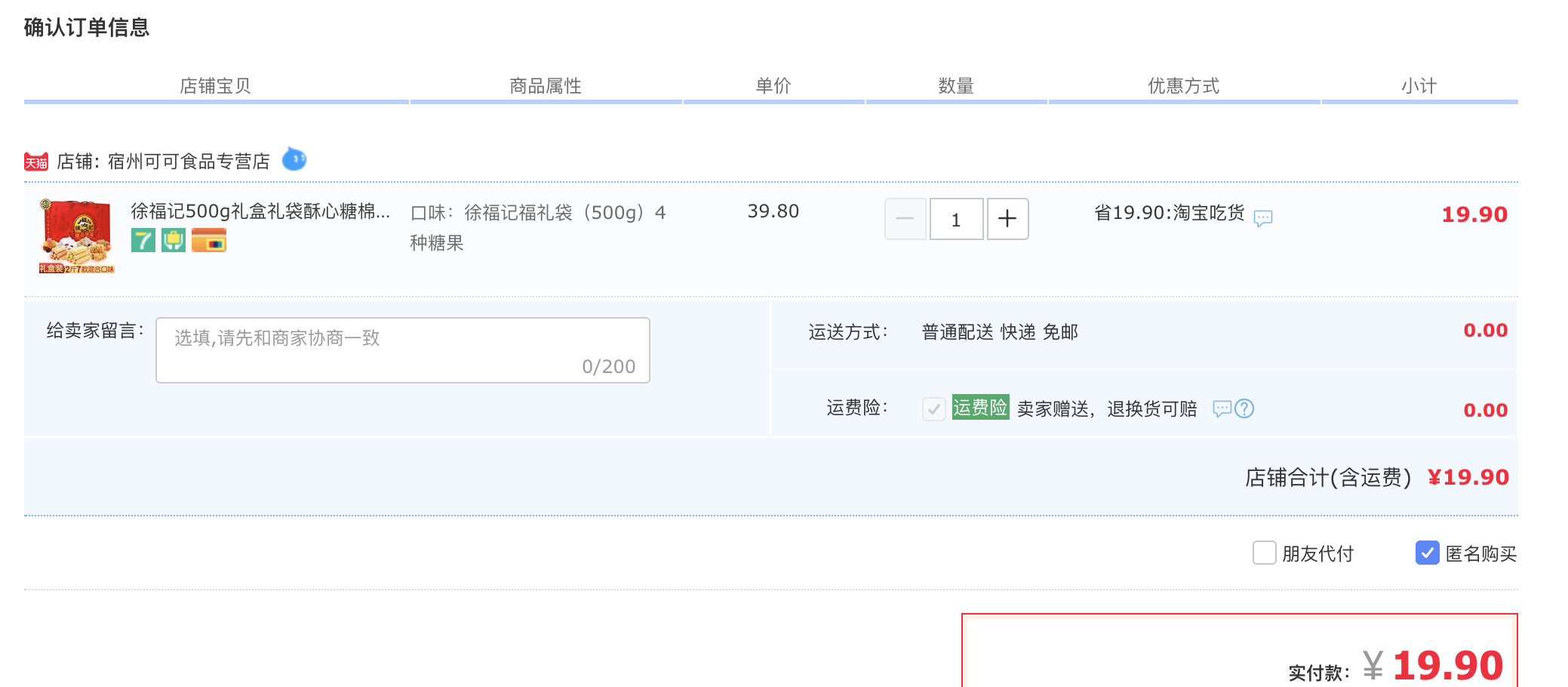Click the 0.00 shipping fee amount

tap(1486, 331)
